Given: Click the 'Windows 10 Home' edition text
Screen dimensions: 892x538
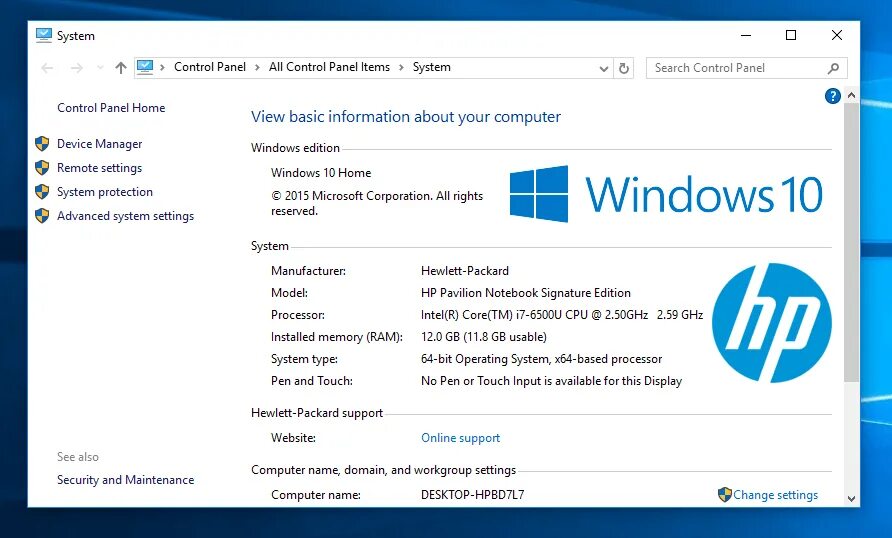Looking at the screenshot, I should click(321, 173).
